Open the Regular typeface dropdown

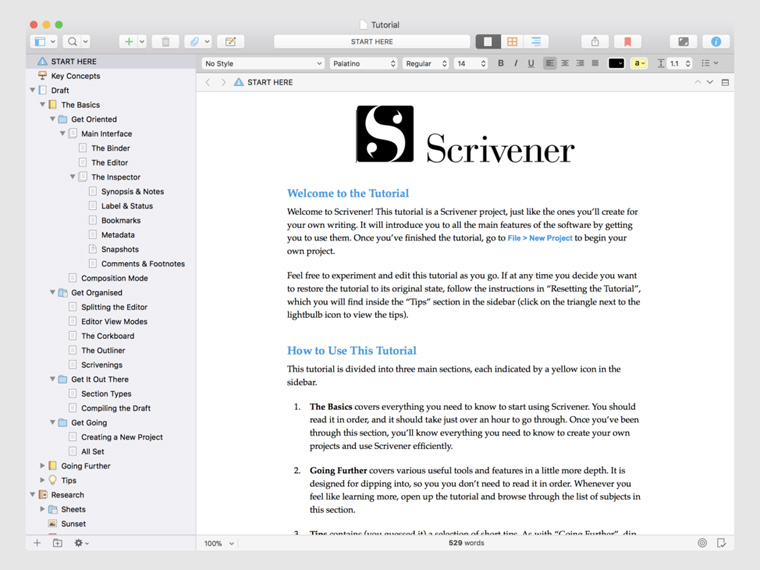click(x=426, y=63)
